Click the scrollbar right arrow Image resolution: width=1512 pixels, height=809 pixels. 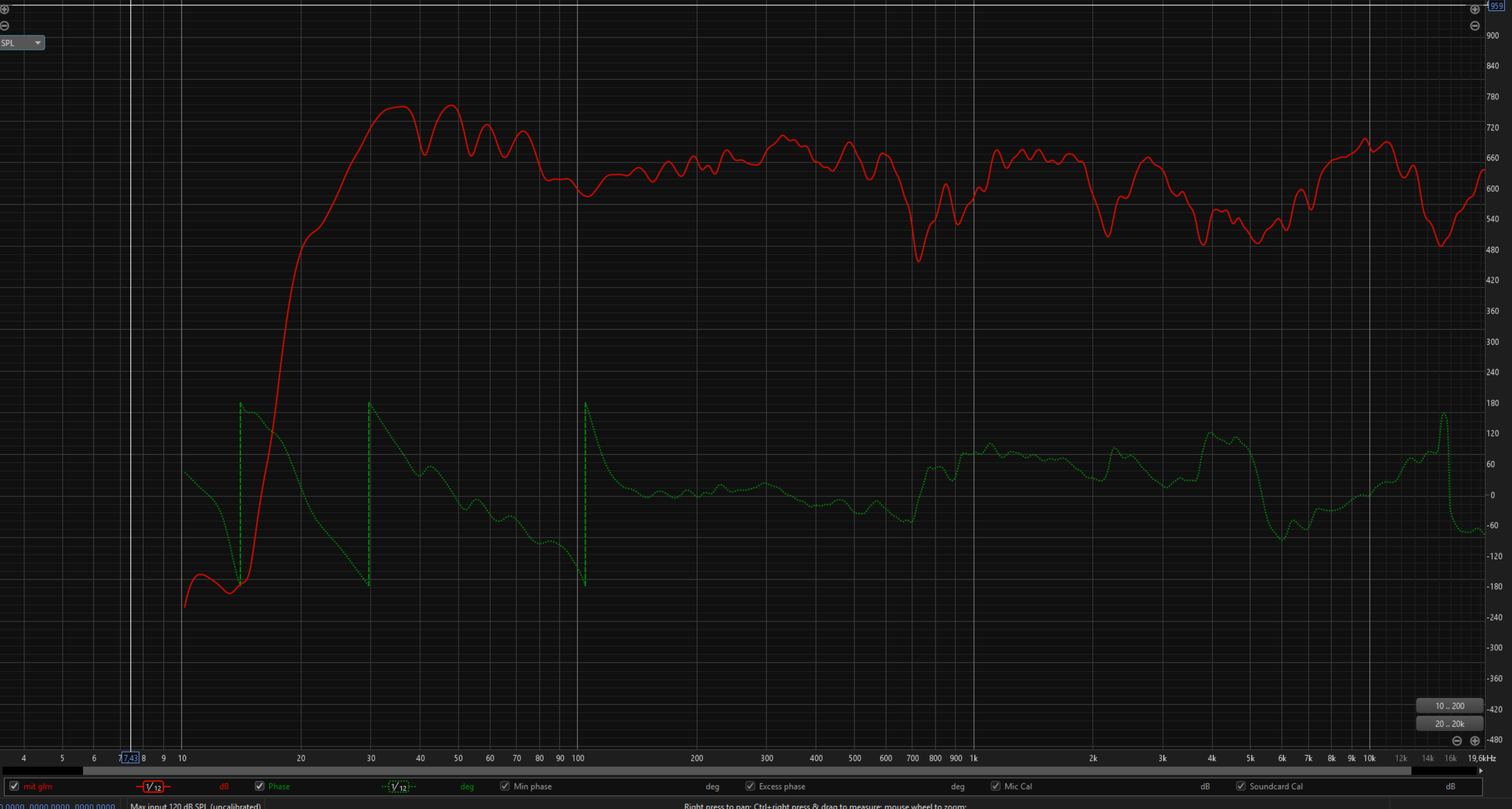click(x=1481, y=771)
